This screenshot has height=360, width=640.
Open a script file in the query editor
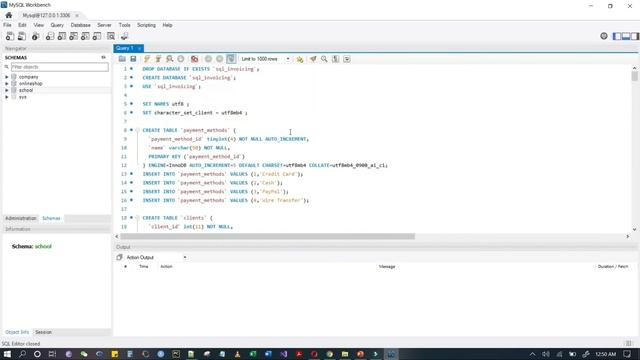coord(122,59)
